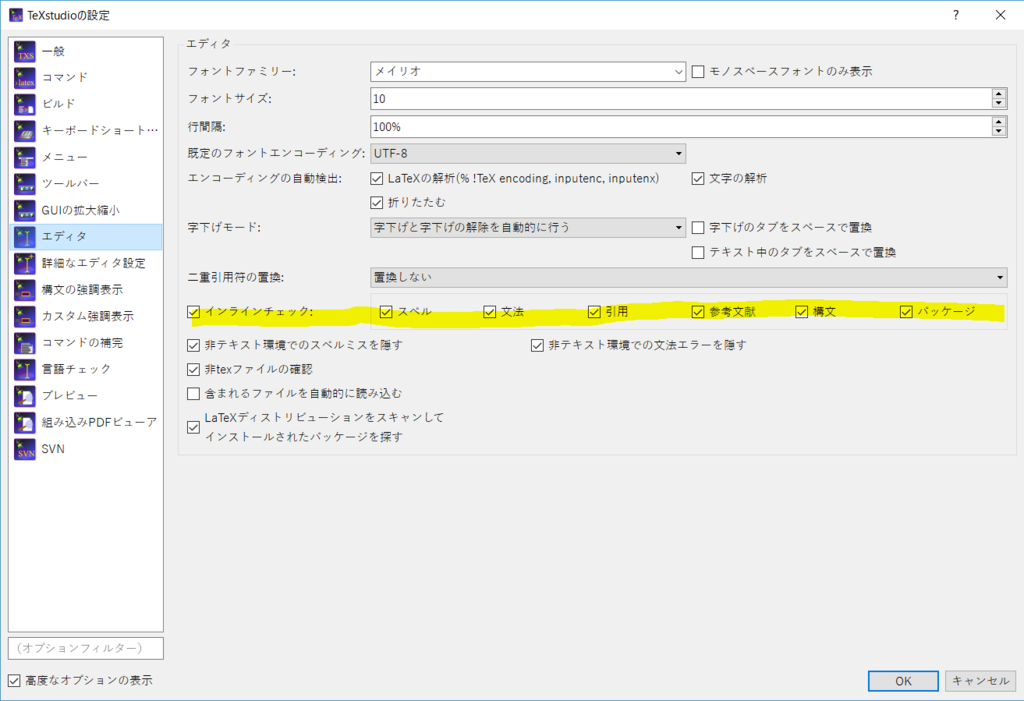Click the OK button
1024x701 pixels.
click(x=902, y=680)
